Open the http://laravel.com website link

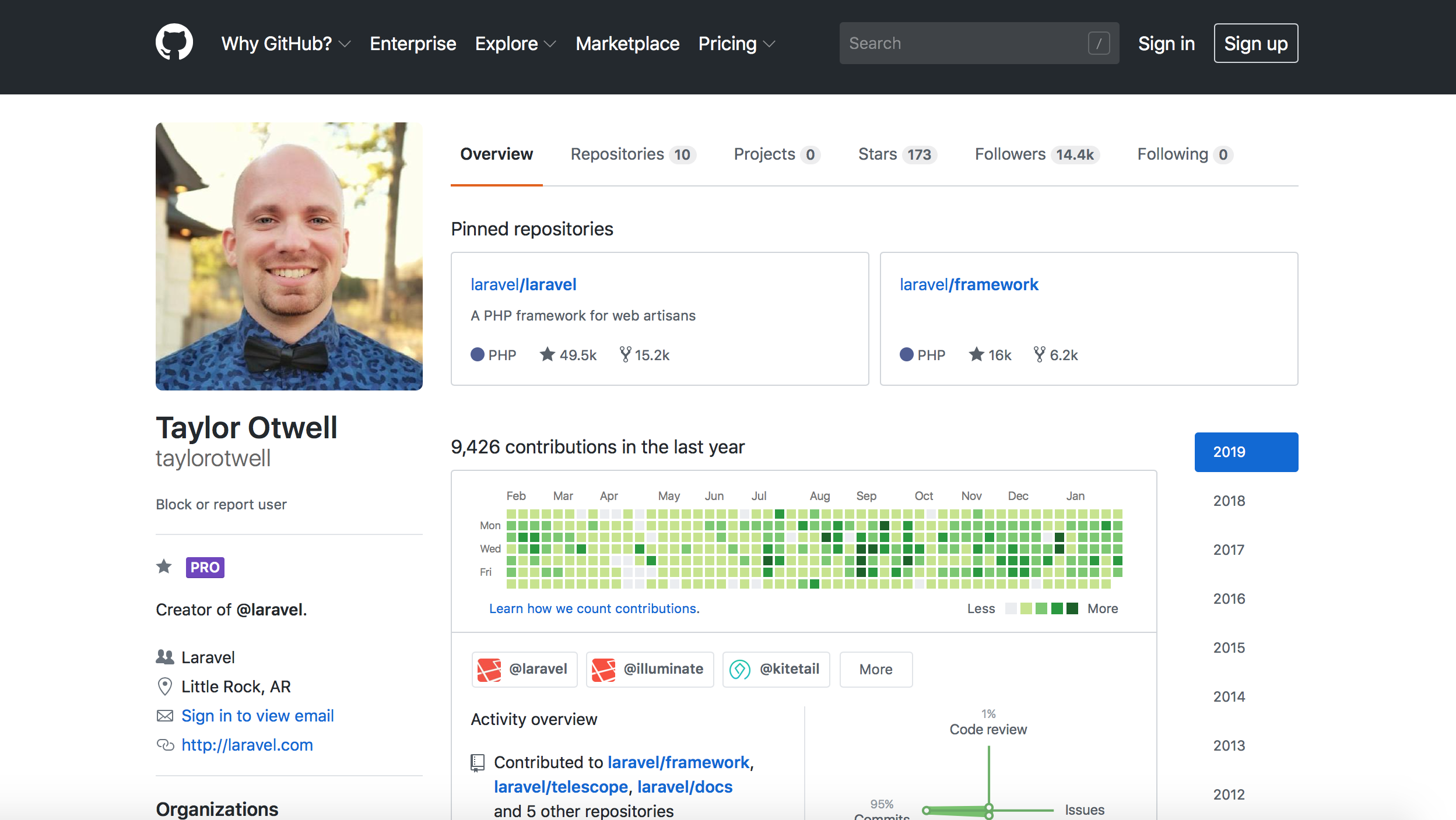[x=247, y=745]
